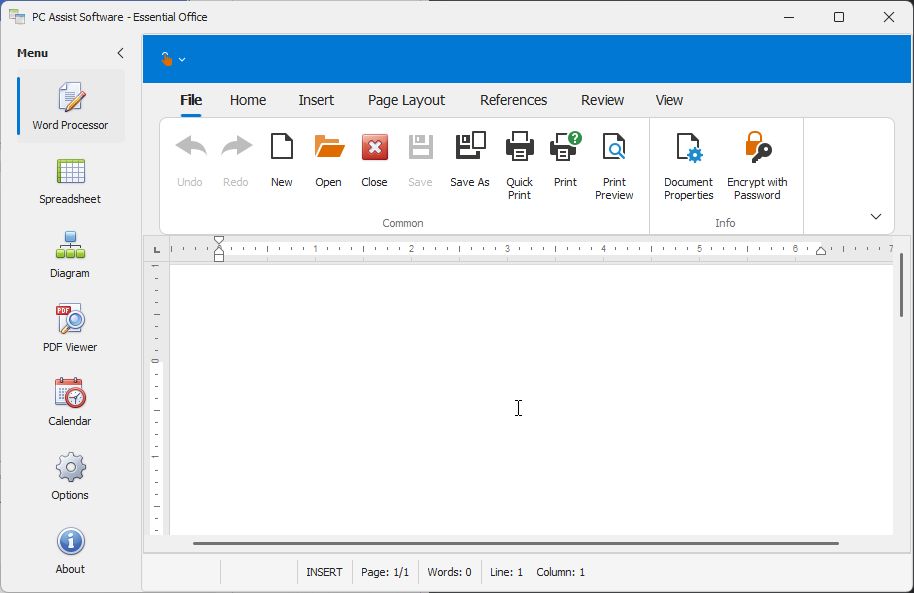Open Print Preview
The image size is (914, 593).
(614, 148)
